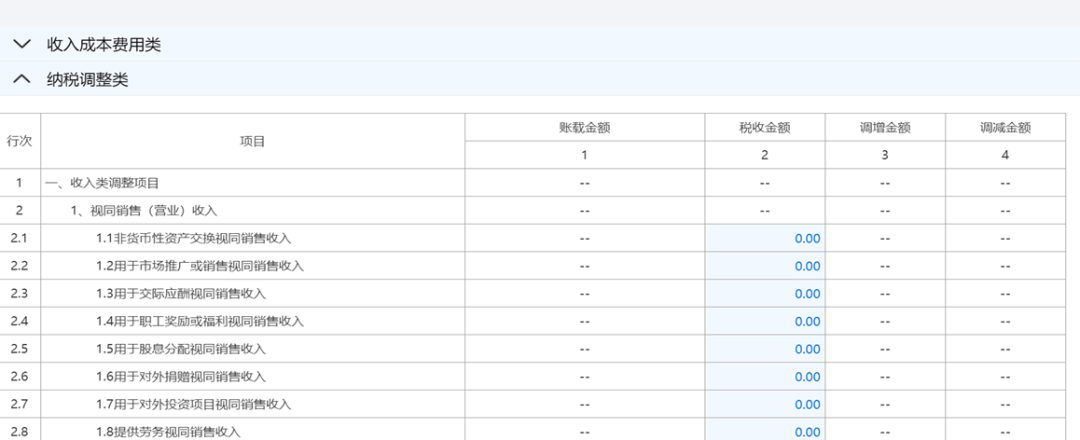This screenshot has width=1080, height=440.
Task: Select 税收金额 field for row 2.6 对外捐赠
Action: click(765, 377)
